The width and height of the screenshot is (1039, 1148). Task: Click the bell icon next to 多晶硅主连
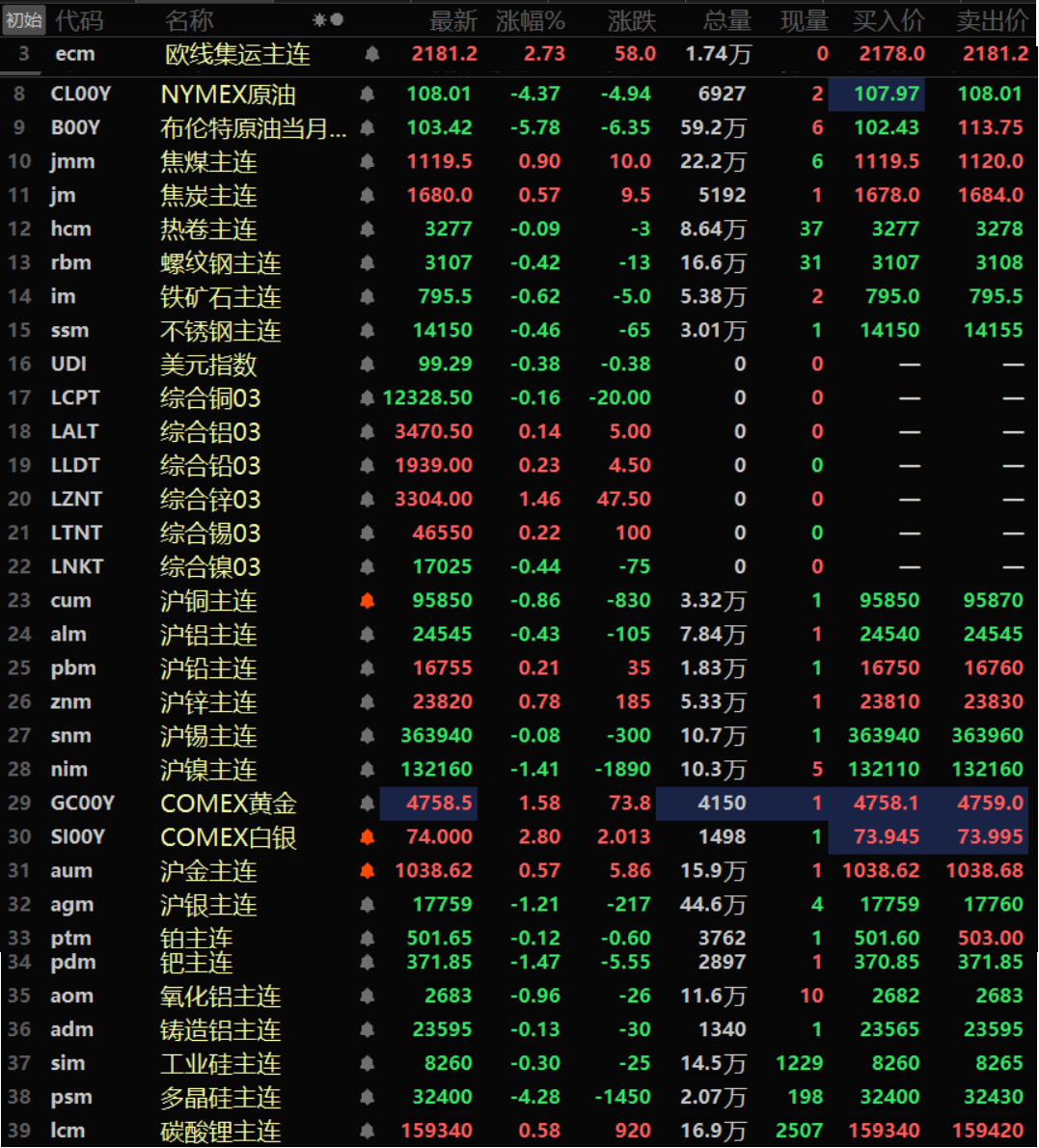pos(367,1097)
